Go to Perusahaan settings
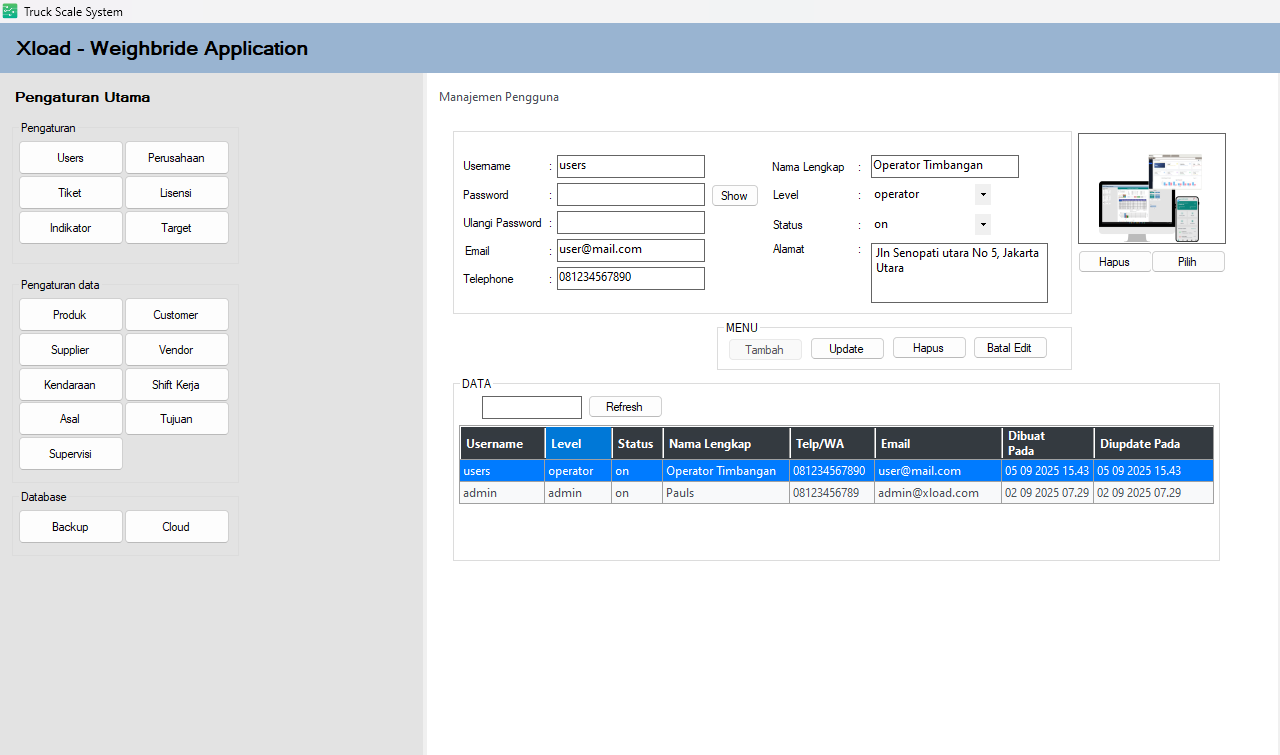 coord(176,158)
